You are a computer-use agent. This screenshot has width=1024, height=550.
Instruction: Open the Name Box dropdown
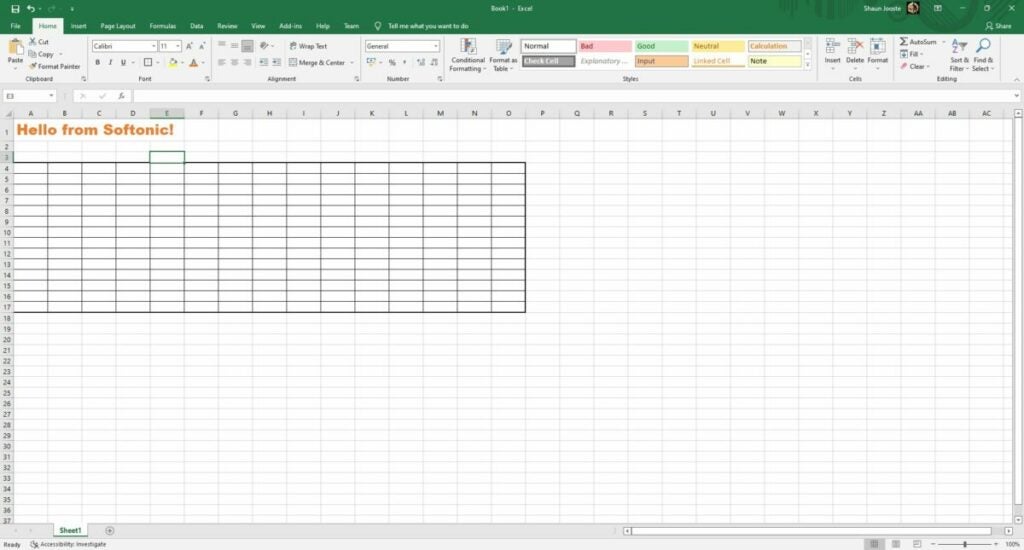coord(51,96)
